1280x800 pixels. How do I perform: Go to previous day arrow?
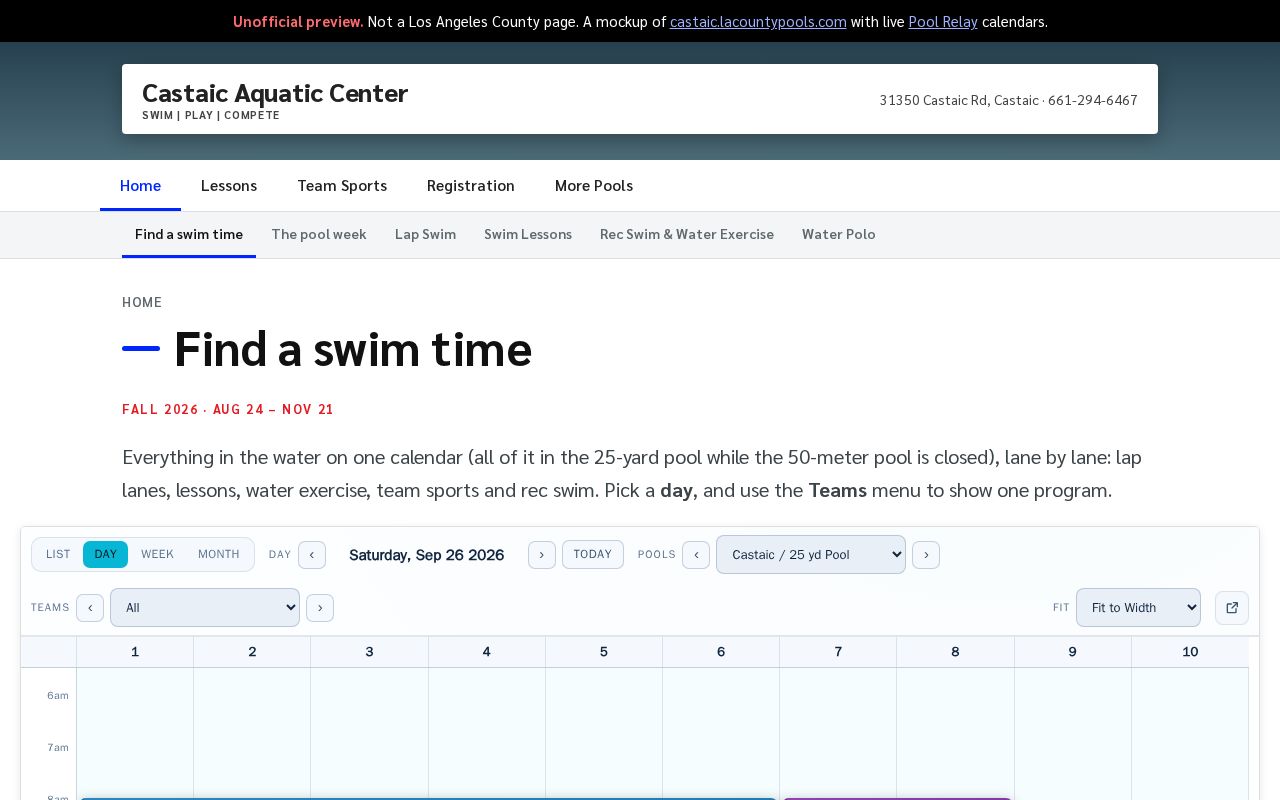[x=312, y=555]
